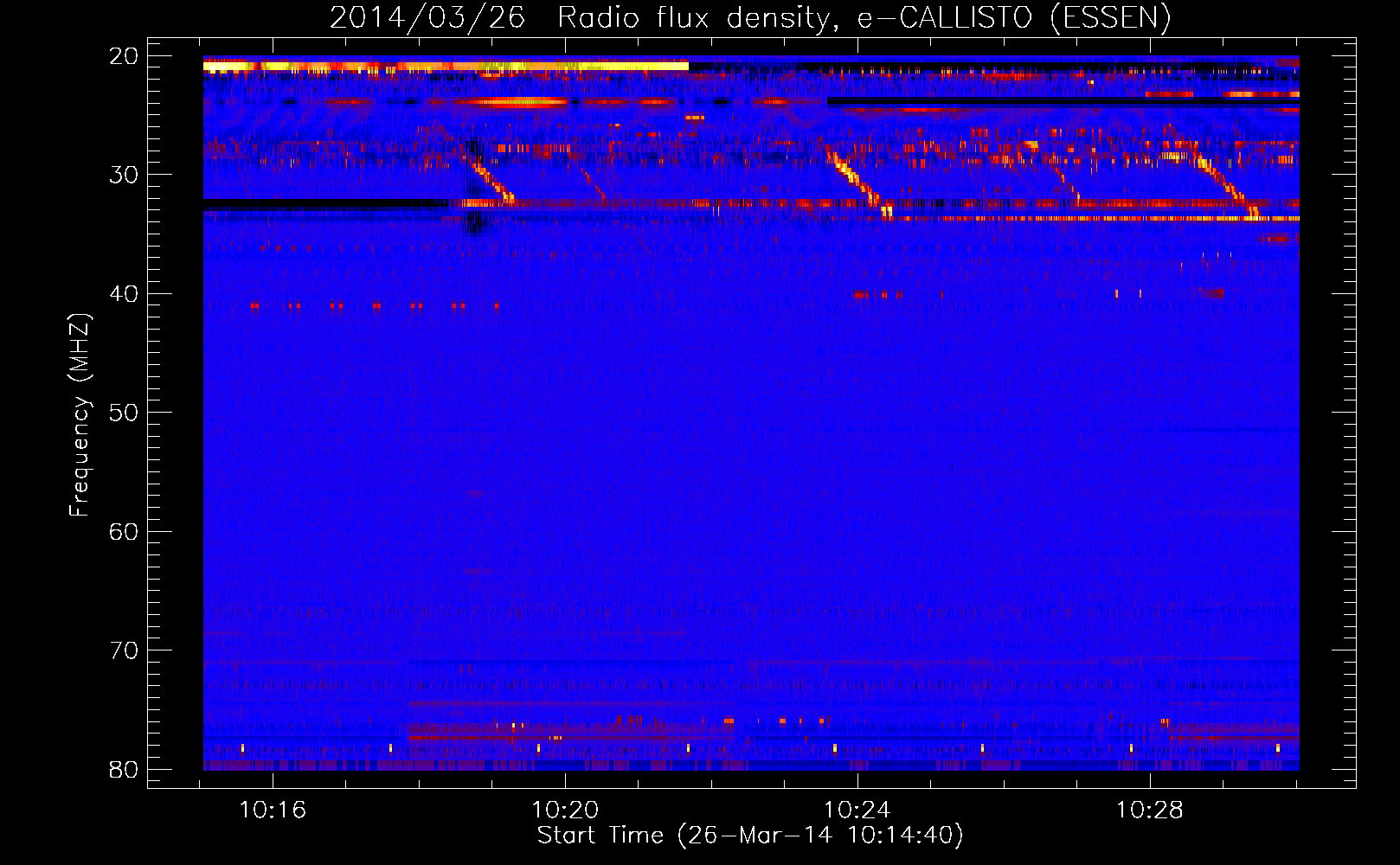
Task: Click the 10:28 time tick label
Action: coord(1150,811)
